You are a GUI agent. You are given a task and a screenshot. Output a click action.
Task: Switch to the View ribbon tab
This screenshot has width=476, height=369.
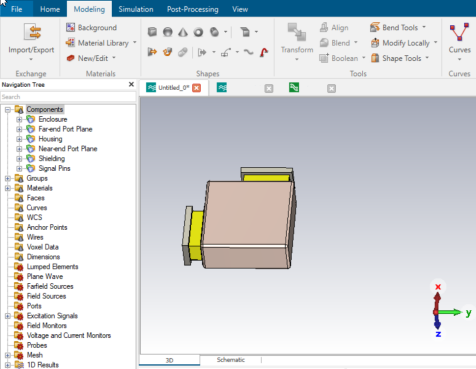pos(240,9)
